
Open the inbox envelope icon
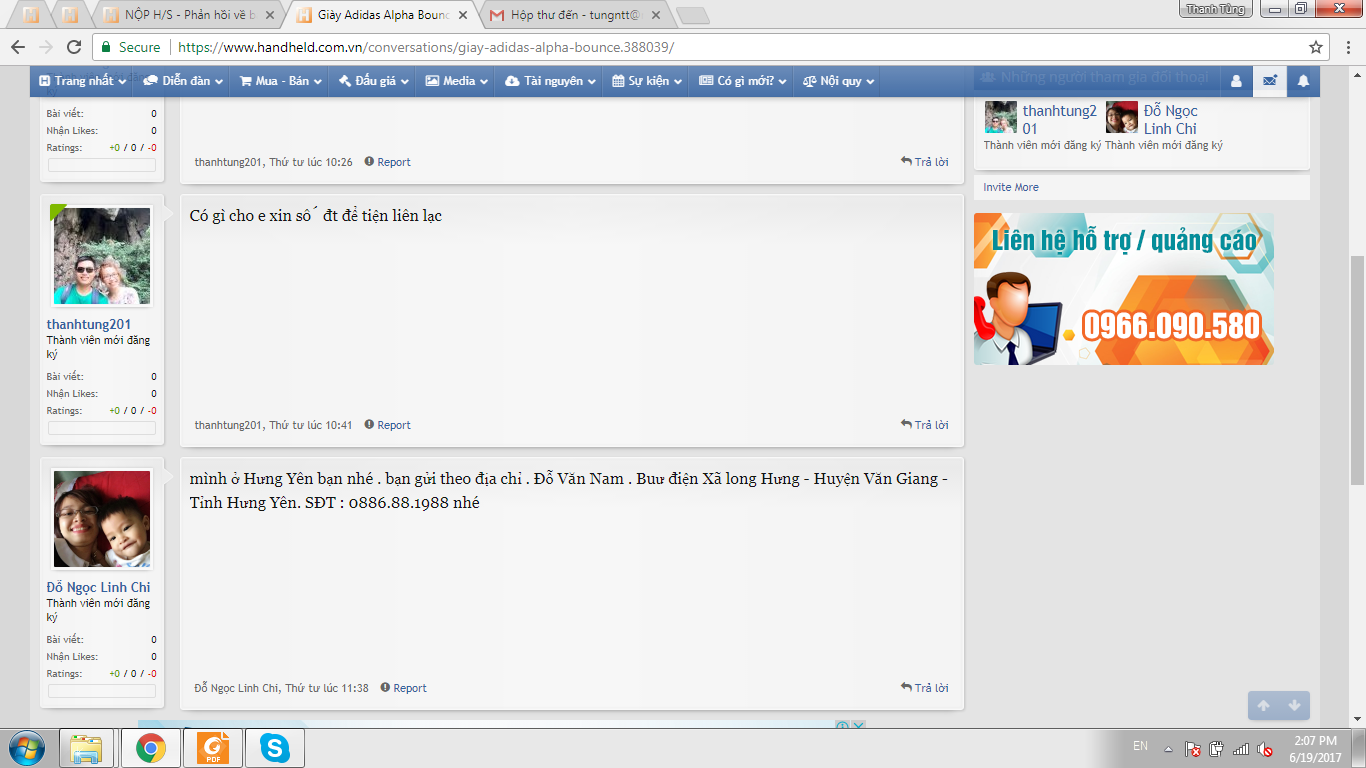(1269, 81)
